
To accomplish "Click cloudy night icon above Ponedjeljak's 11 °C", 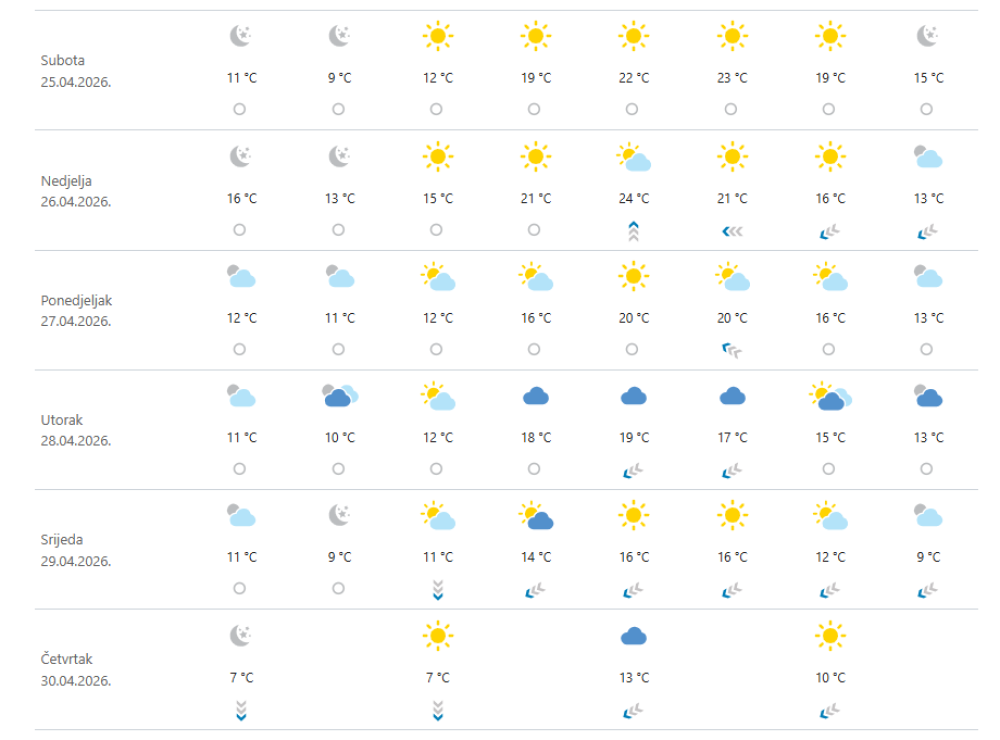I will pos(339,277).
